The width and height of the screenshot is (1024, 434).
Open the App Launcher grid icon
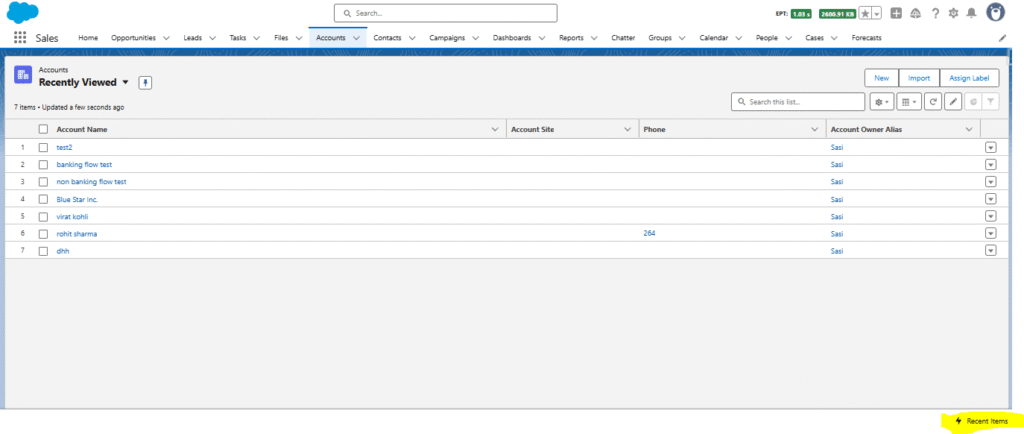click(x=20, y=38)
